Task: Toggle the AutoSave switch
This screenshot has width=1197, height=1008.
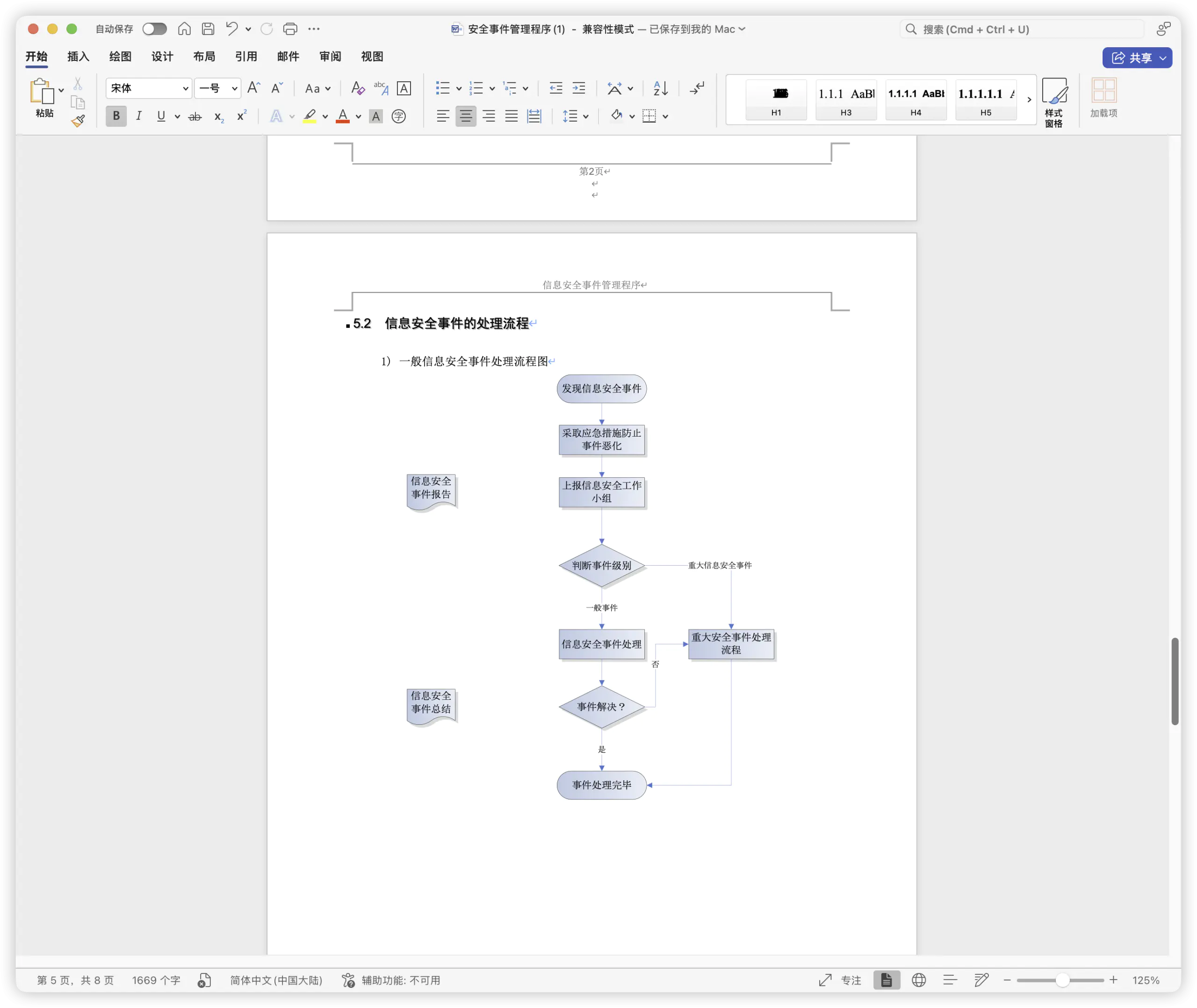Action: tap(154, 29)
